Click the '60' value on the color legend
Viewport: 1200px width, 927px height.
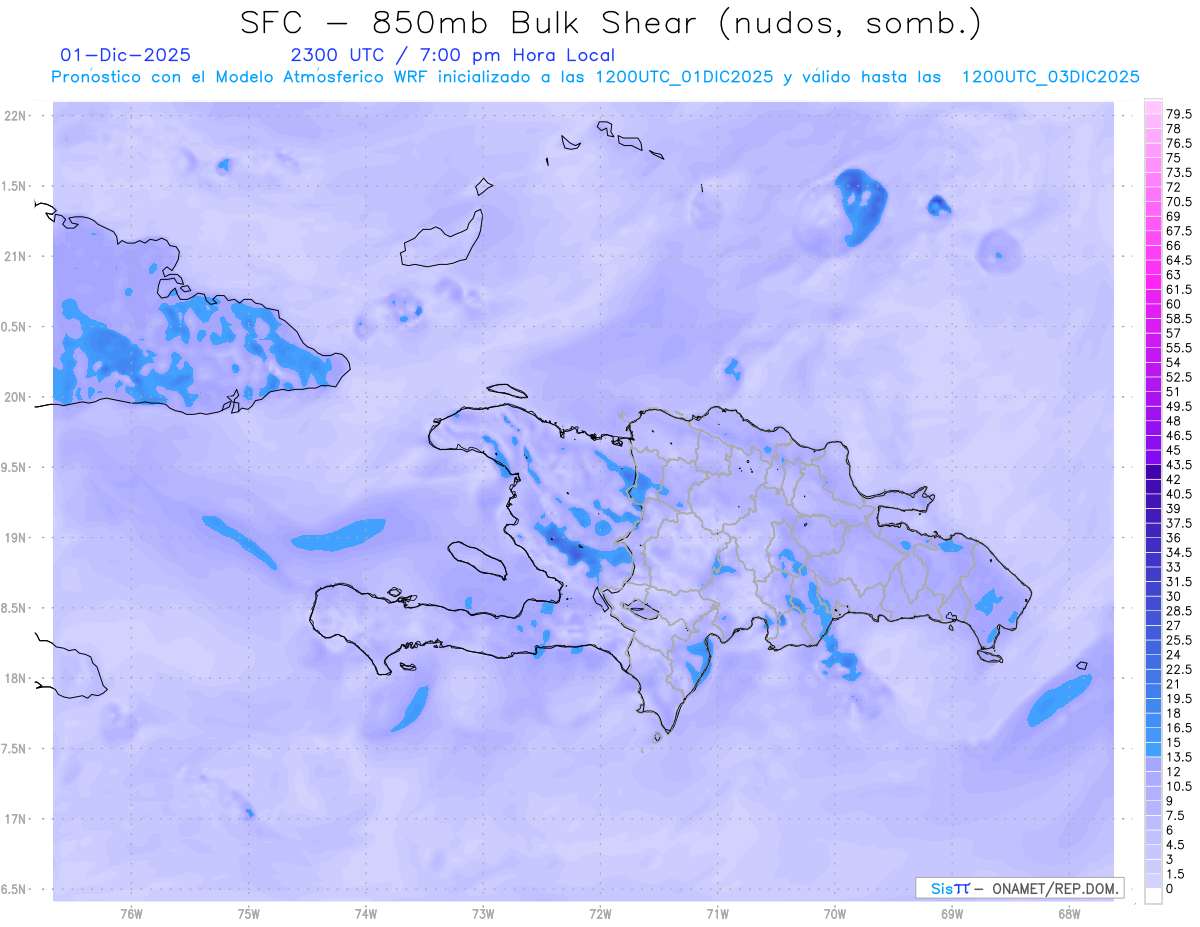point(1174,303)
